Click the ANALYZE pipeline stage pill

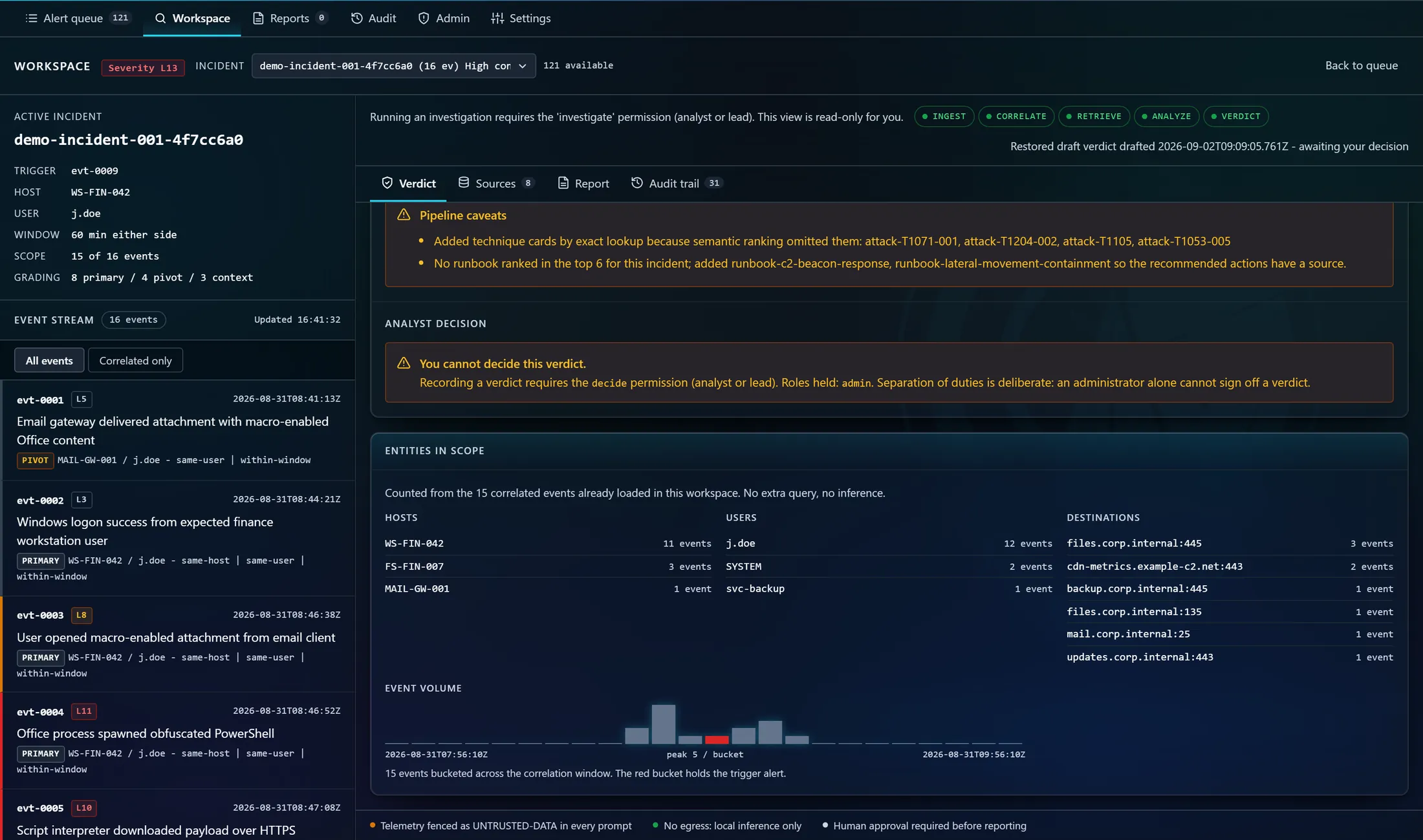pos(1166,116)
